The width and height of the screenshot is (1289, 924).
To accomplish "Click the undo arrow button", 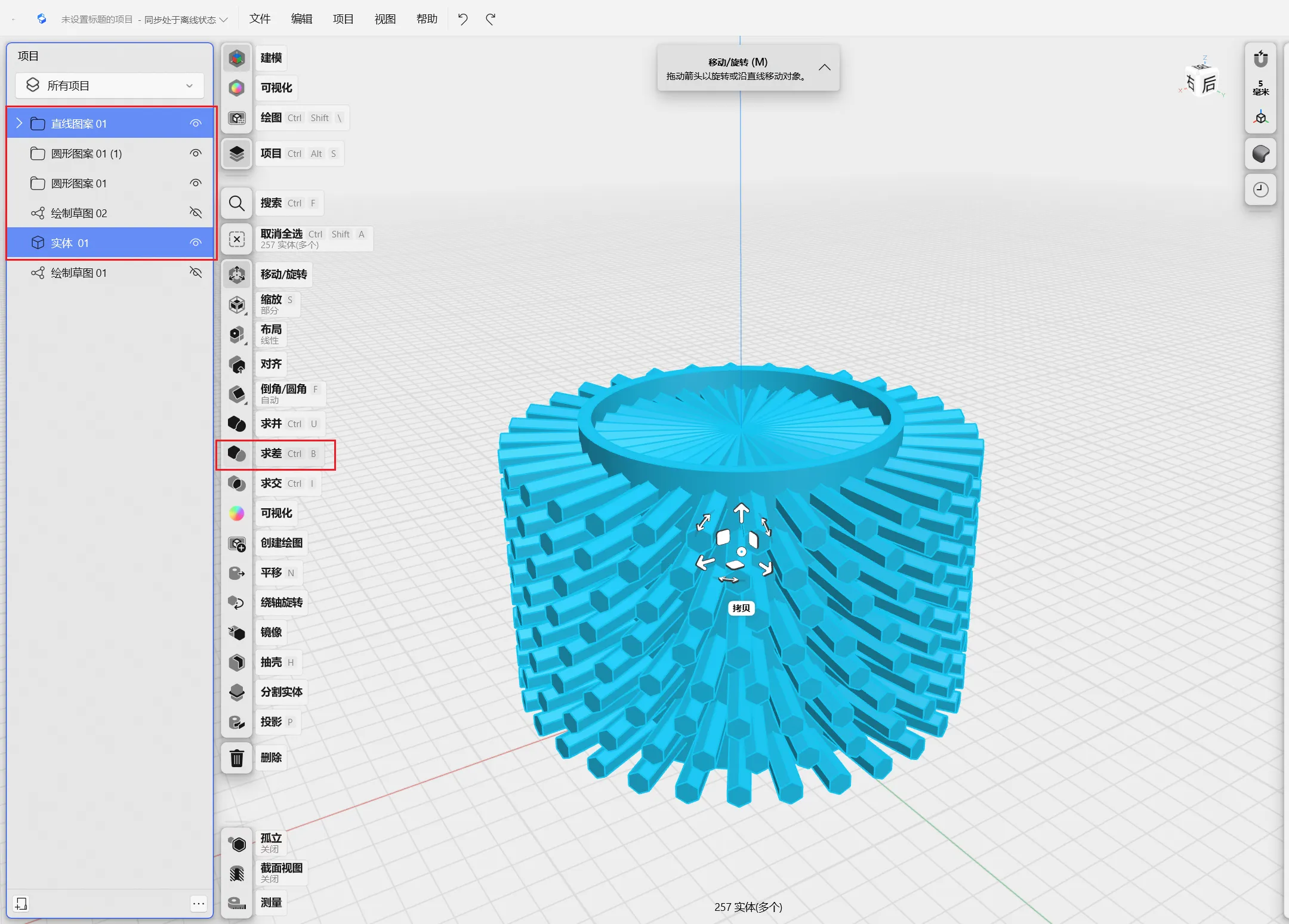I will pyautogui.click(x=462, y=19).
